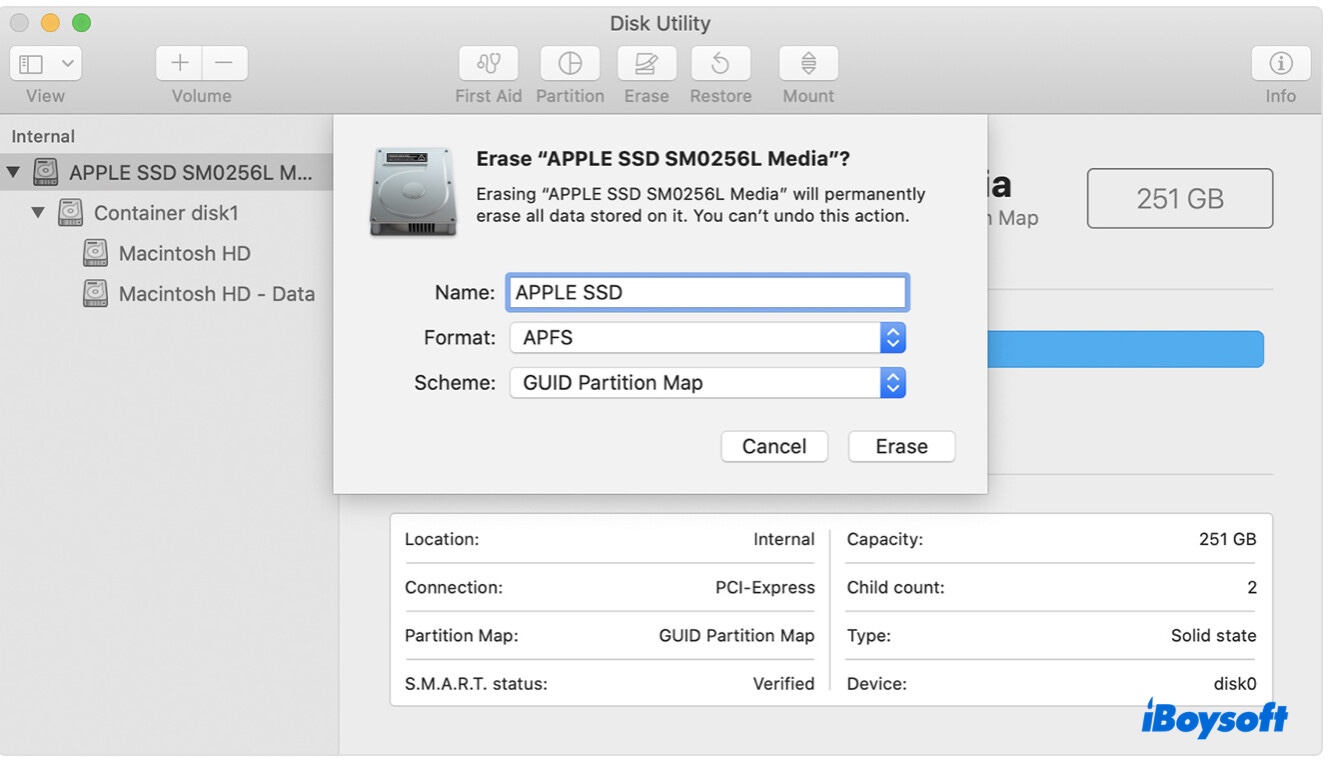Open the Partition tool
This screenshot has height=760, width=1332.
tap(569, 63)
